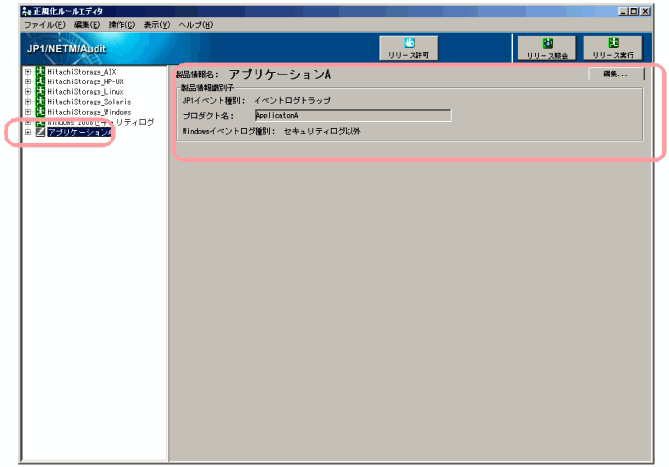Expand the HitachiStorage_AIX tree node

[28, 72]
